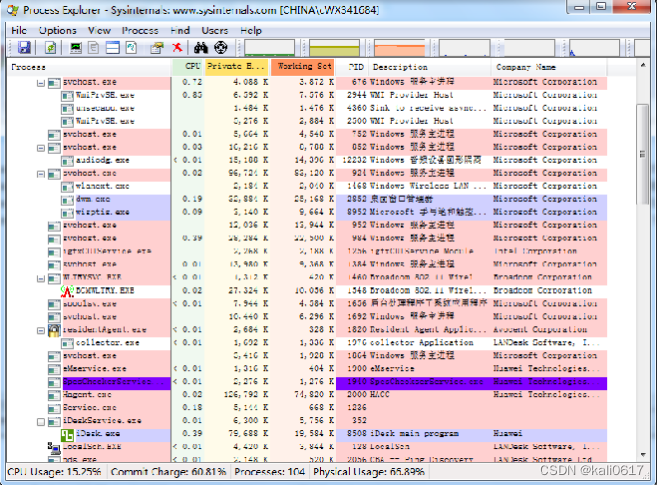The width and height of the screenshot is (659, 485).
Task: Open the Find menu
Action: [x=180, y=30]
